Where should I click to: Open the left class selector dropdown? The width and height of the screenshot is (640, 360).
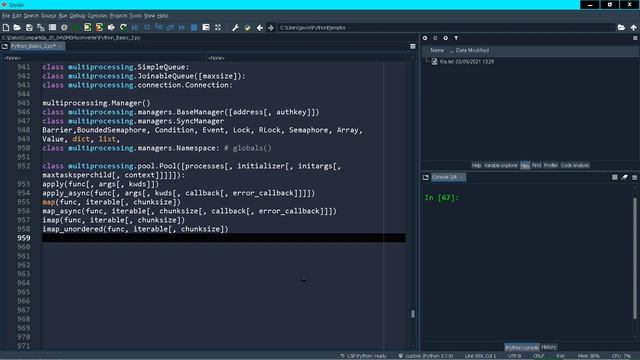point(102,58)
